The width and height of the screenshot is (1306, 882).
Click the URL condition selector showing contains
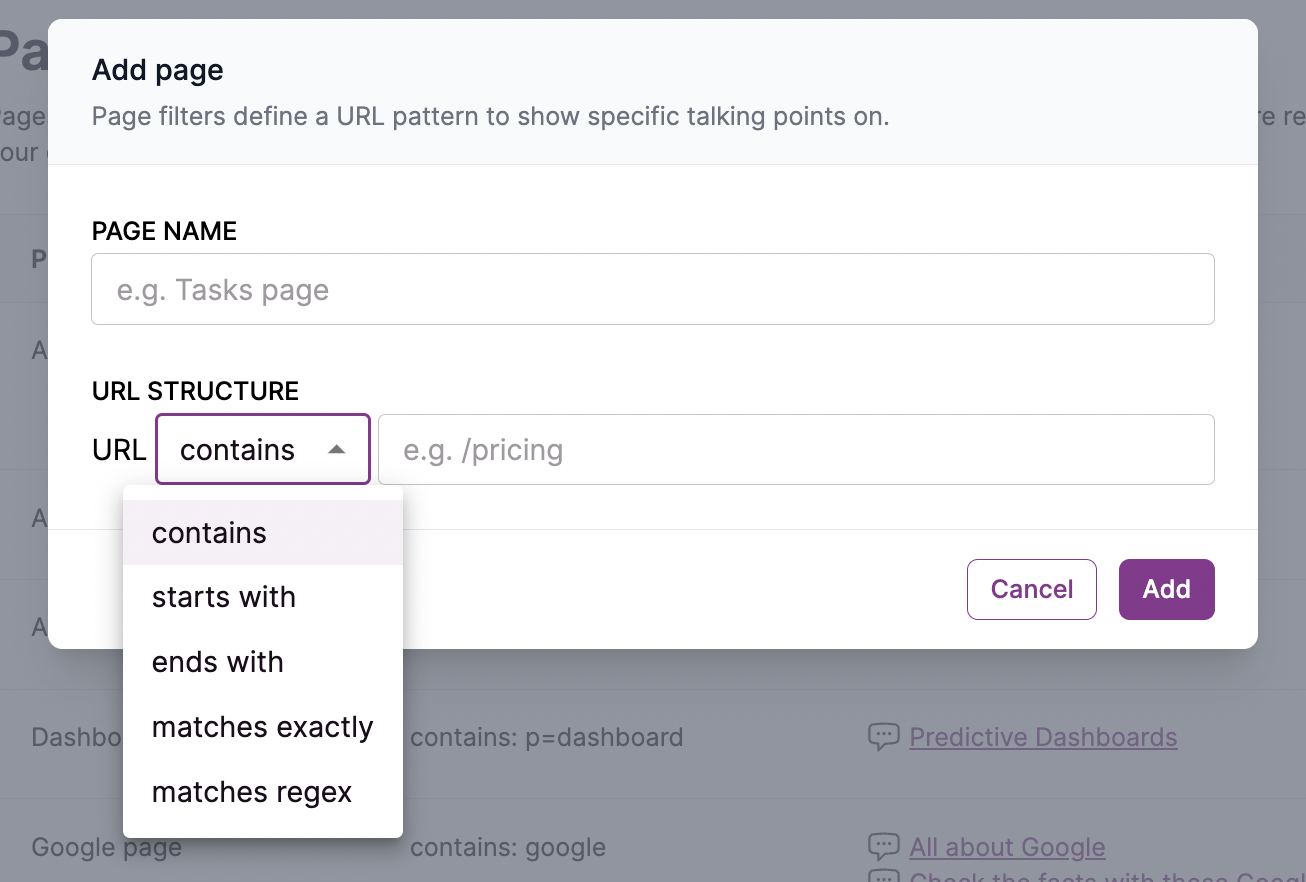click(x=262, y=449)
